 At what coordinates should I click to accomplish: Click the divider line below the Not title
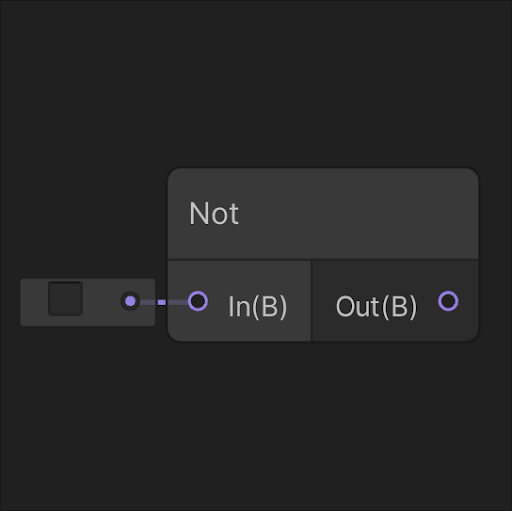(x=323, y=259)
